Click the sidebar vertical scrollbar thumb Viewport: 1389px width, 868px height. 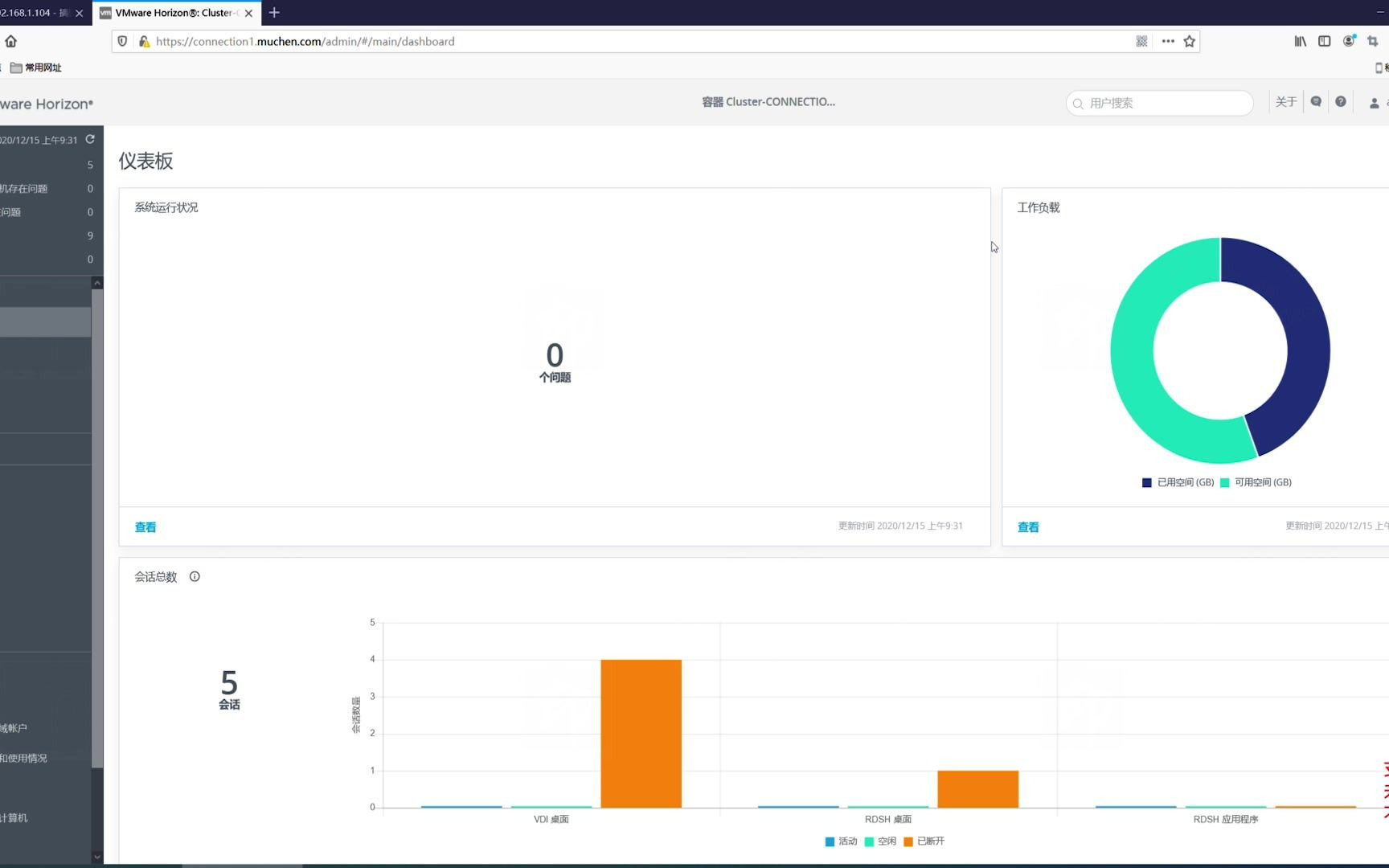coord(97,528)
